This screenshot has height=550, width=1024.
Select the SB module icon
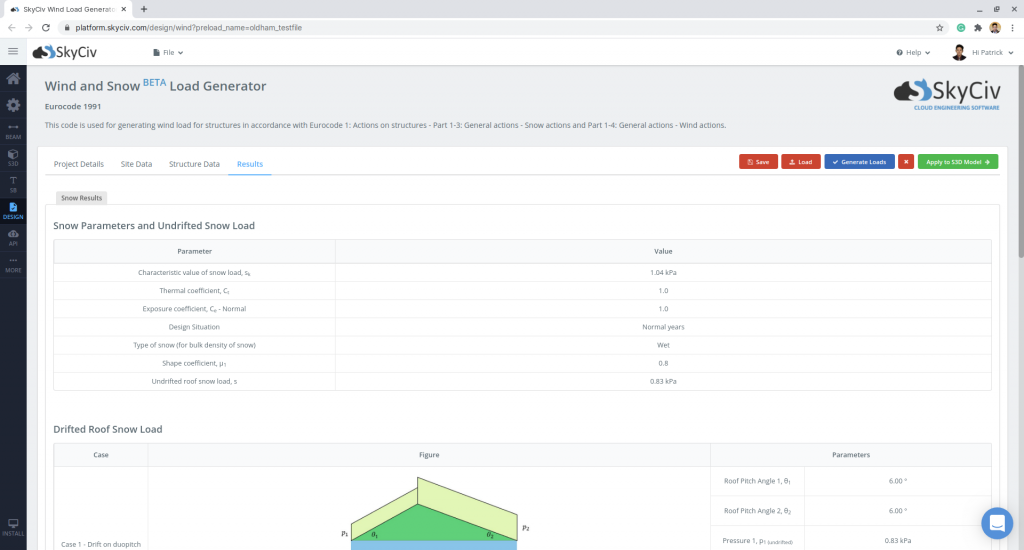point(13,183)
